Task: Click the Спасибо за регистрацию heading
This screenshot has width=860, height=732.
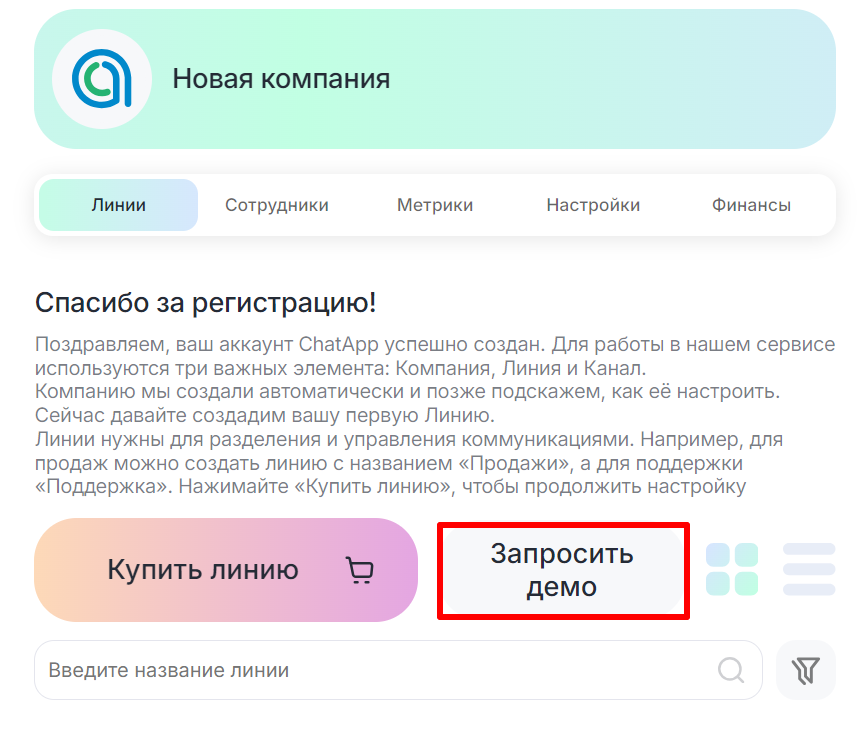Action: (206, 302)
